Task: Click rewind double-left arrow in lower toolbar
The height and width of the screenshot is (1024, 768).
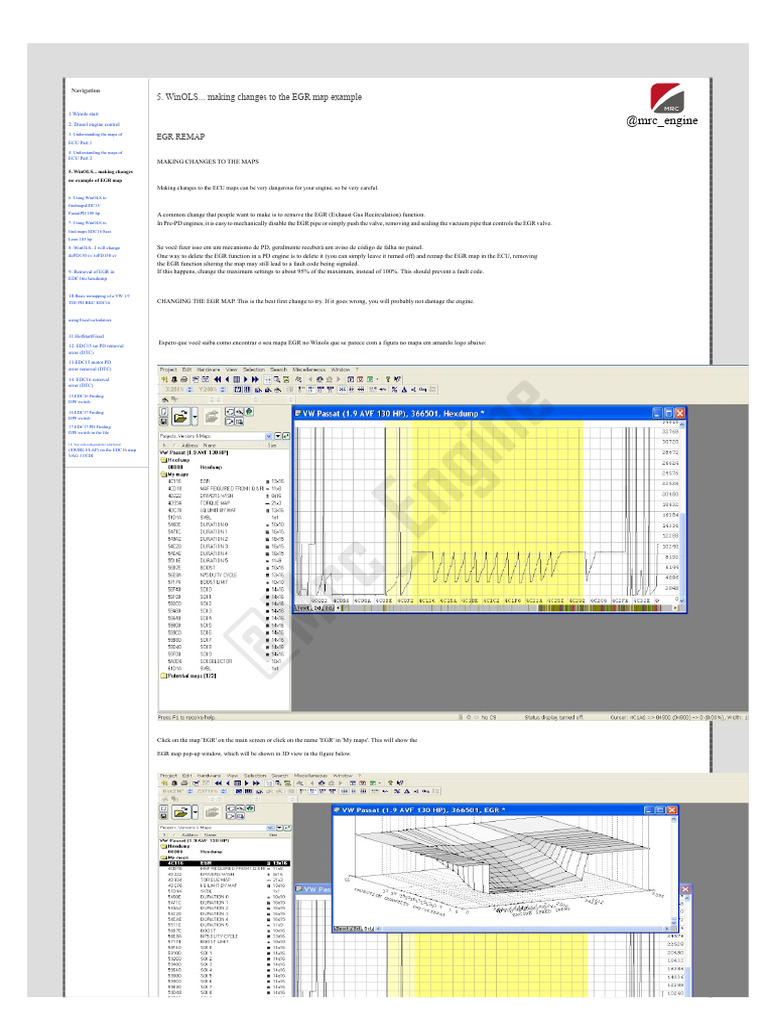Action: tap(218, 782)
